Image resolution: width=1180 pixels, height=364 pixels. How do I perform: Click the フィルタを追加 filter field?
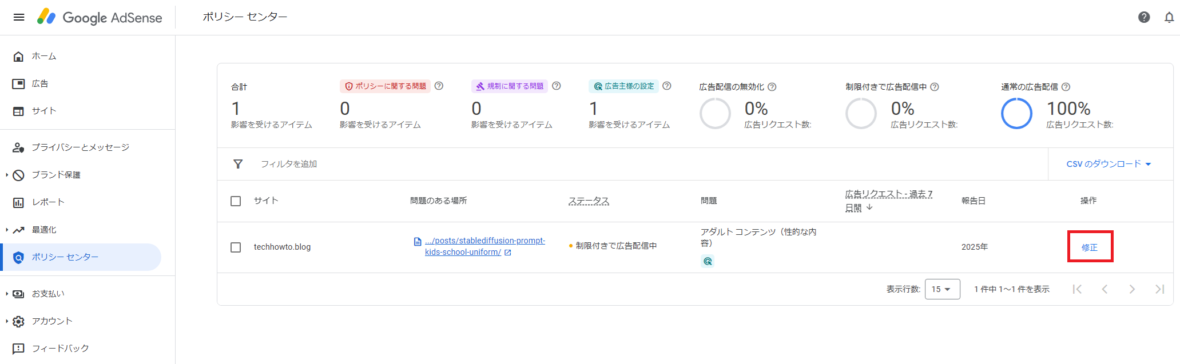(288, 163)
